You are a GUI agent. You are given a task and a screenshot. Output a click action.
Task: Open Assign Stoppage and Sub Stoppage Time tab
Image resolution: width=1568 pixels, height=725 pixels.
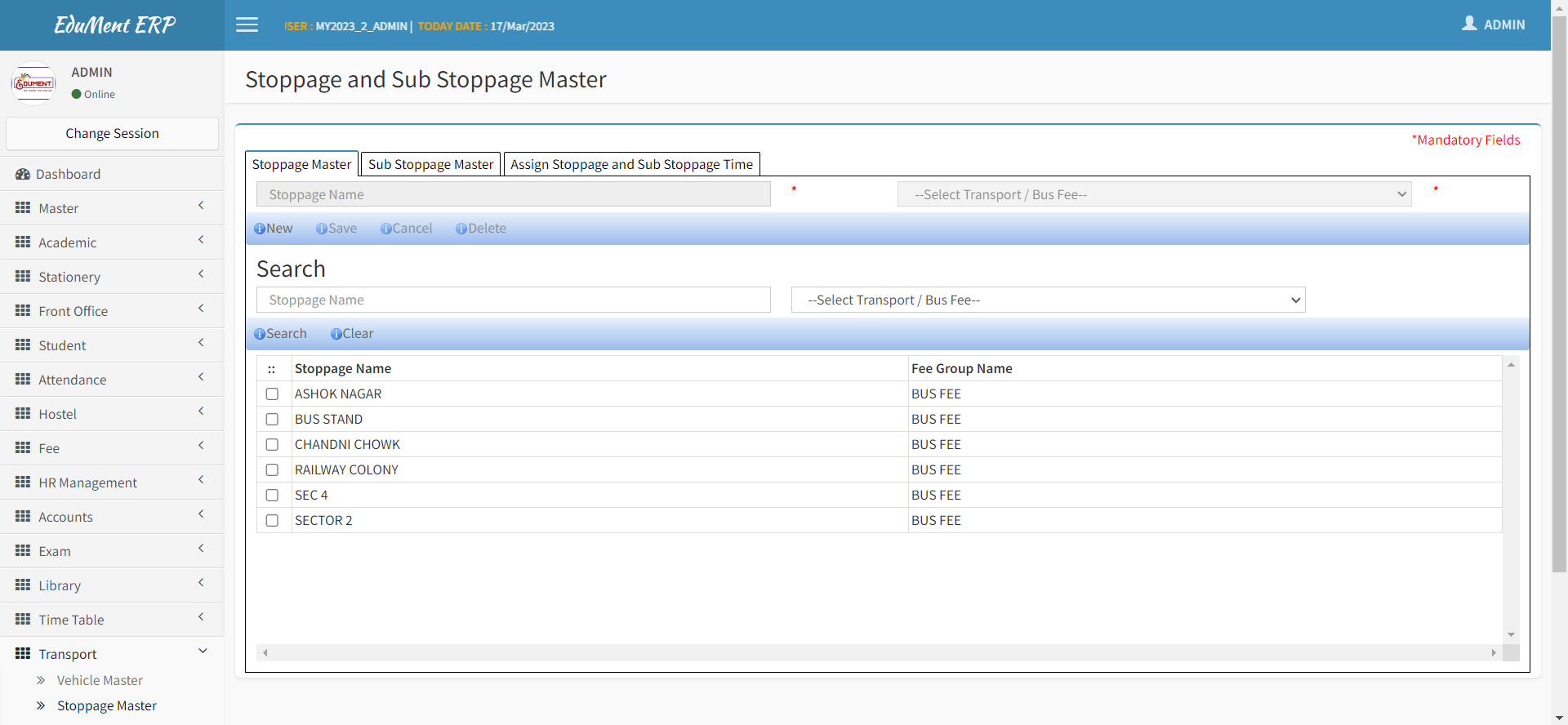(x=631, y=164)
